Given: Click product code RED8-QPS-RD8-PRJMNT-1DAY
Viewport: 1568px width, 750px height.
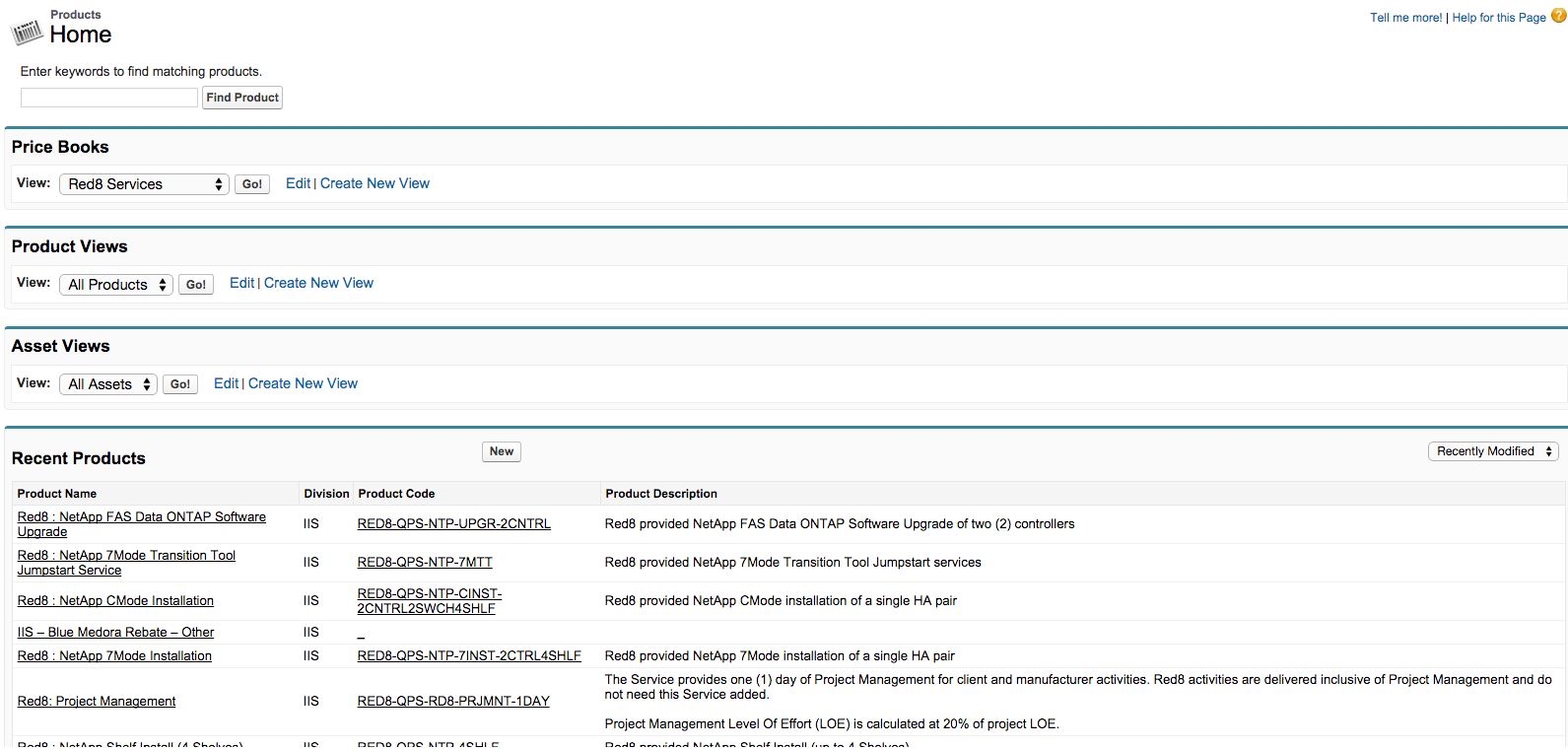Looking at the screenshot, I should [x=453, y=702].
